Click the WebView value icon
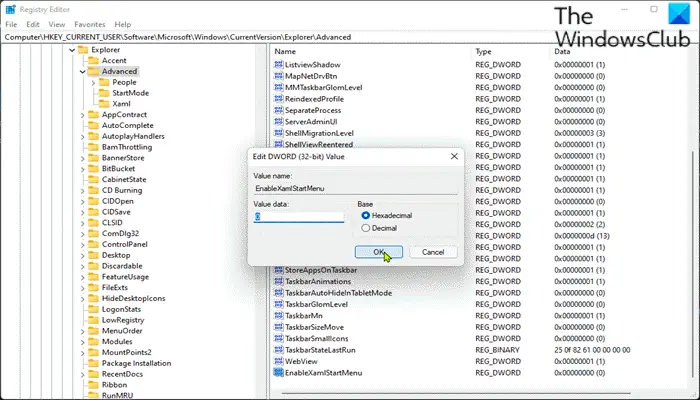Image resolution: width=700 pixels, height=400 pixels. coord(279,361)
